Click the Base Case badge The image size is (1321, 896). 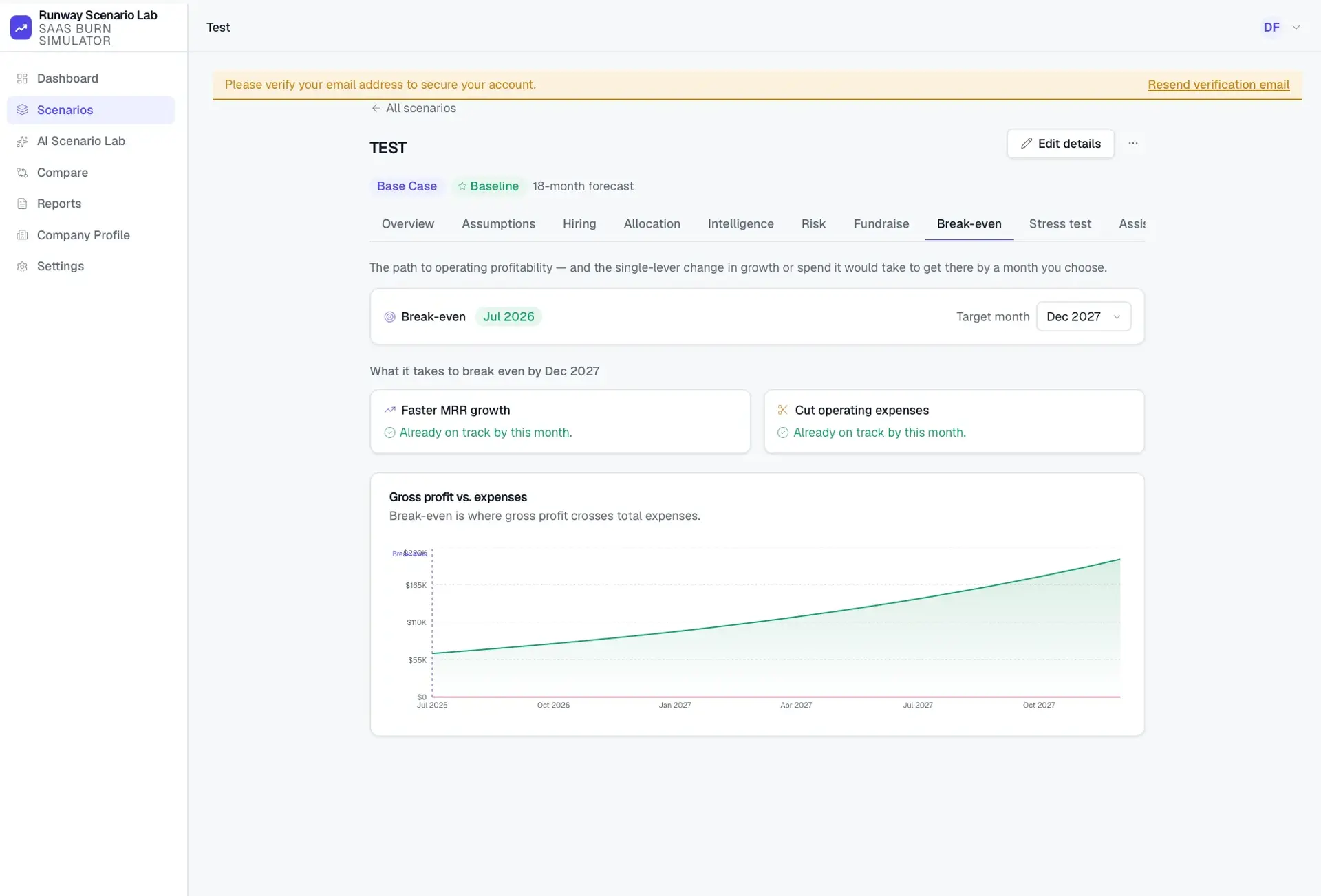click(407, 186)
